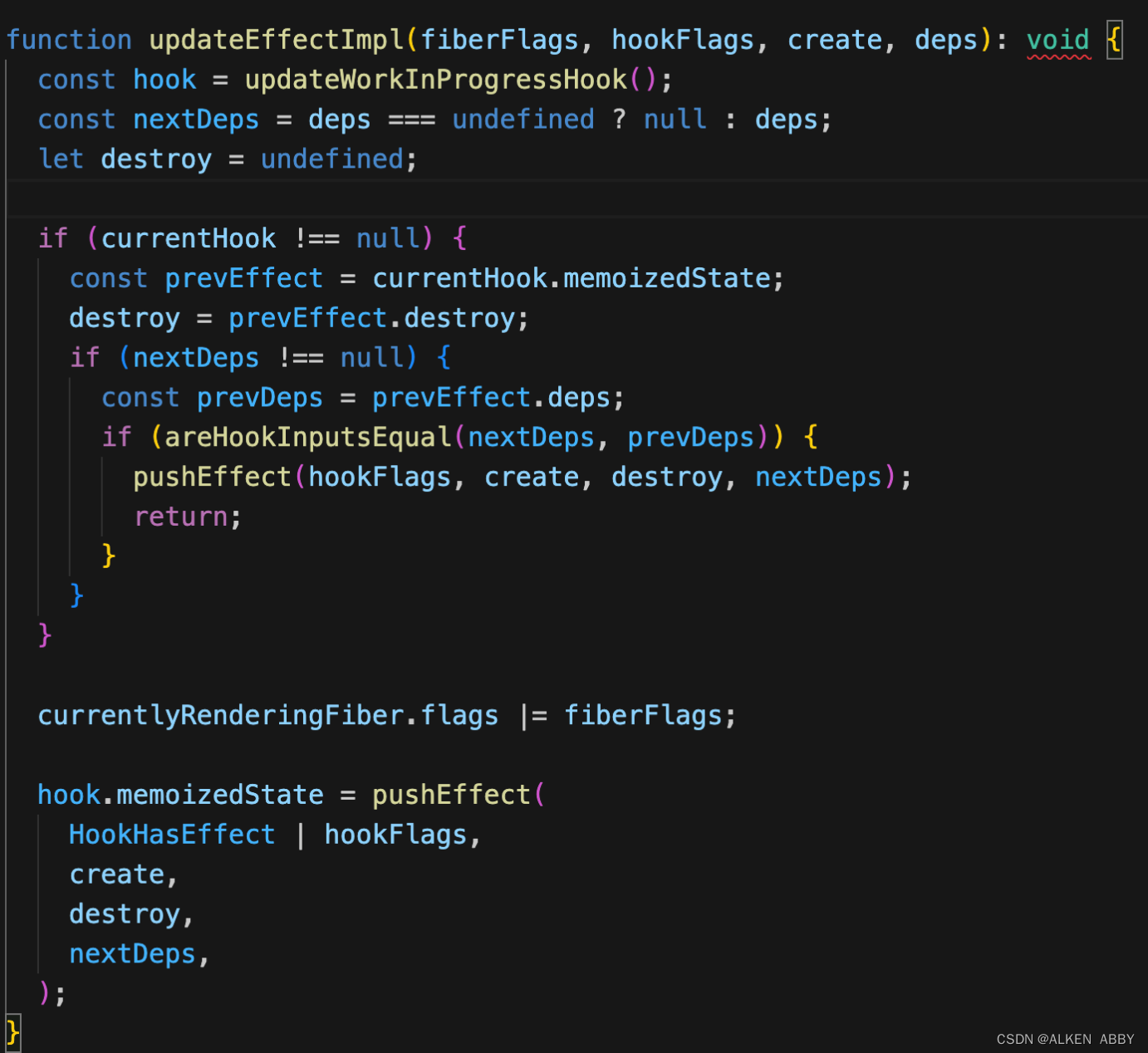Screen dimensions: 1148x1053
Task: Click 'destroy' property in 'prevEffect.destroy'
Action: [459, 318]
